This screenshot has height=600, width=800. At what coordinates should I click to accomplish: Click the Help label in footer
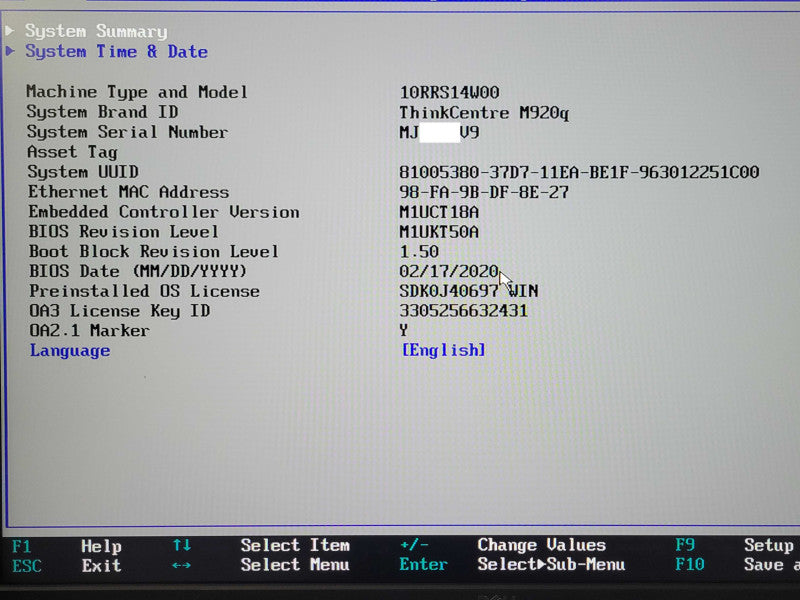(x=101, y=547)
